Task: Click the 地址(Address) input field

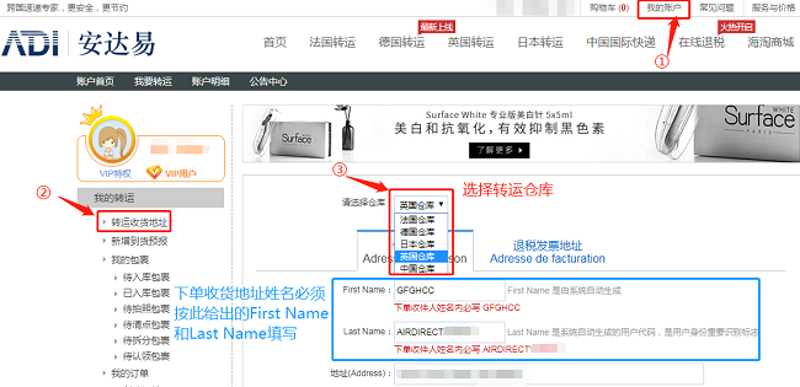Action: coord(548,374)
